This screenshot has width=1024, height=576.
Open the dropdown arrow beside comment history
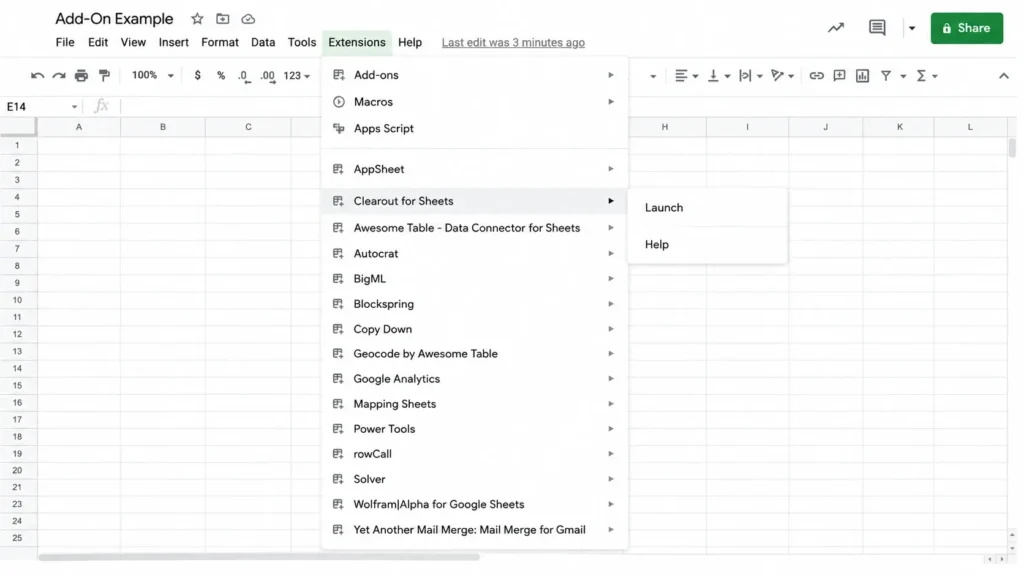(912, 28)
